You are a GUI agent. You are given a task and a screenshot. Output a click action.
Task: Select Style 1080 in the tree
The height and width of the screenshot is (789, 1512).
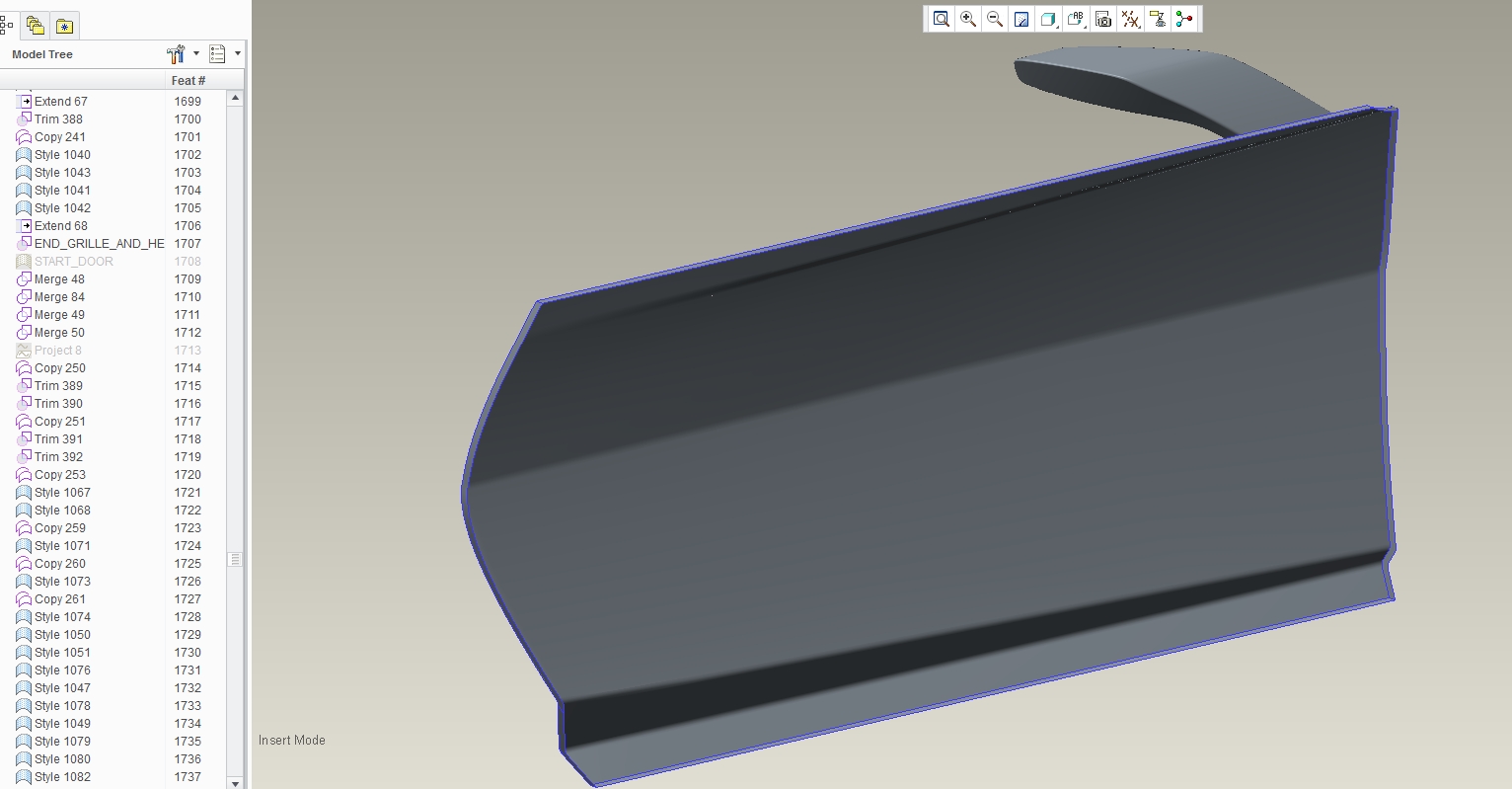click(x=62, y=759)
